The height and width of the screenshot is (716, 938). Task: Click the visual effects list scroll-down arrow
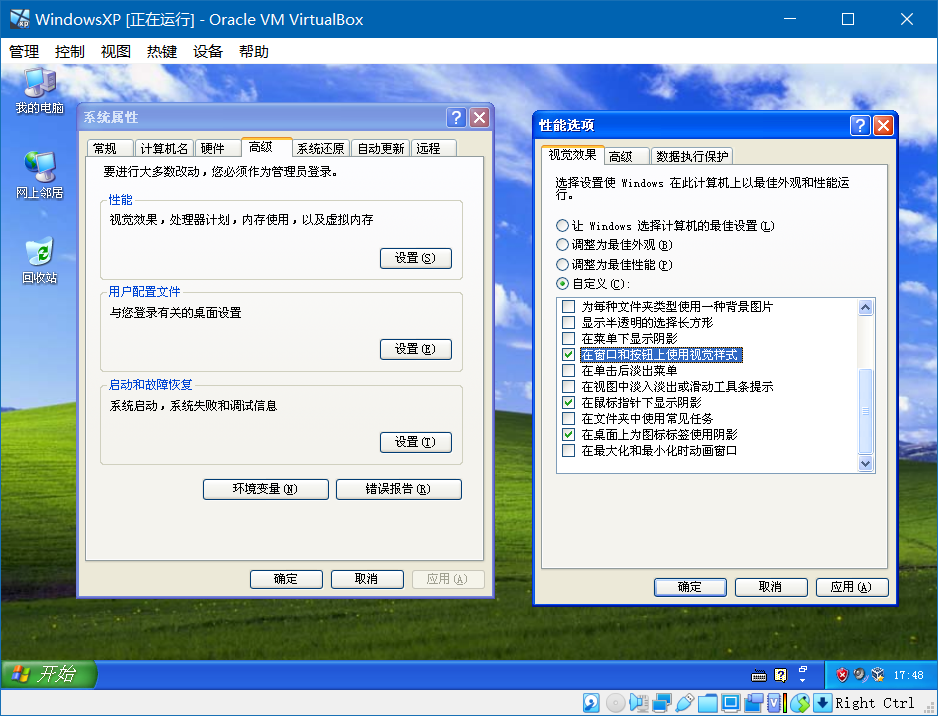[865, 464]
